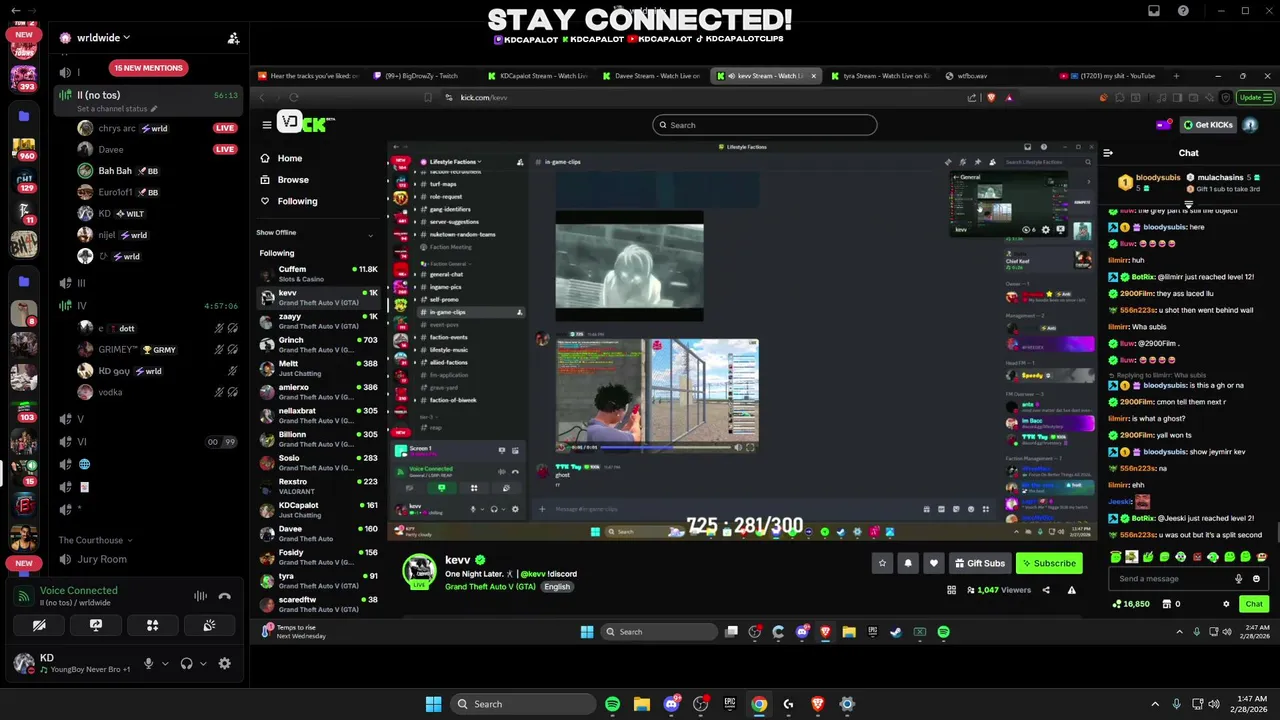
Task: Mute microphone in Discord user panel
Action: click(x=148, y=663)
